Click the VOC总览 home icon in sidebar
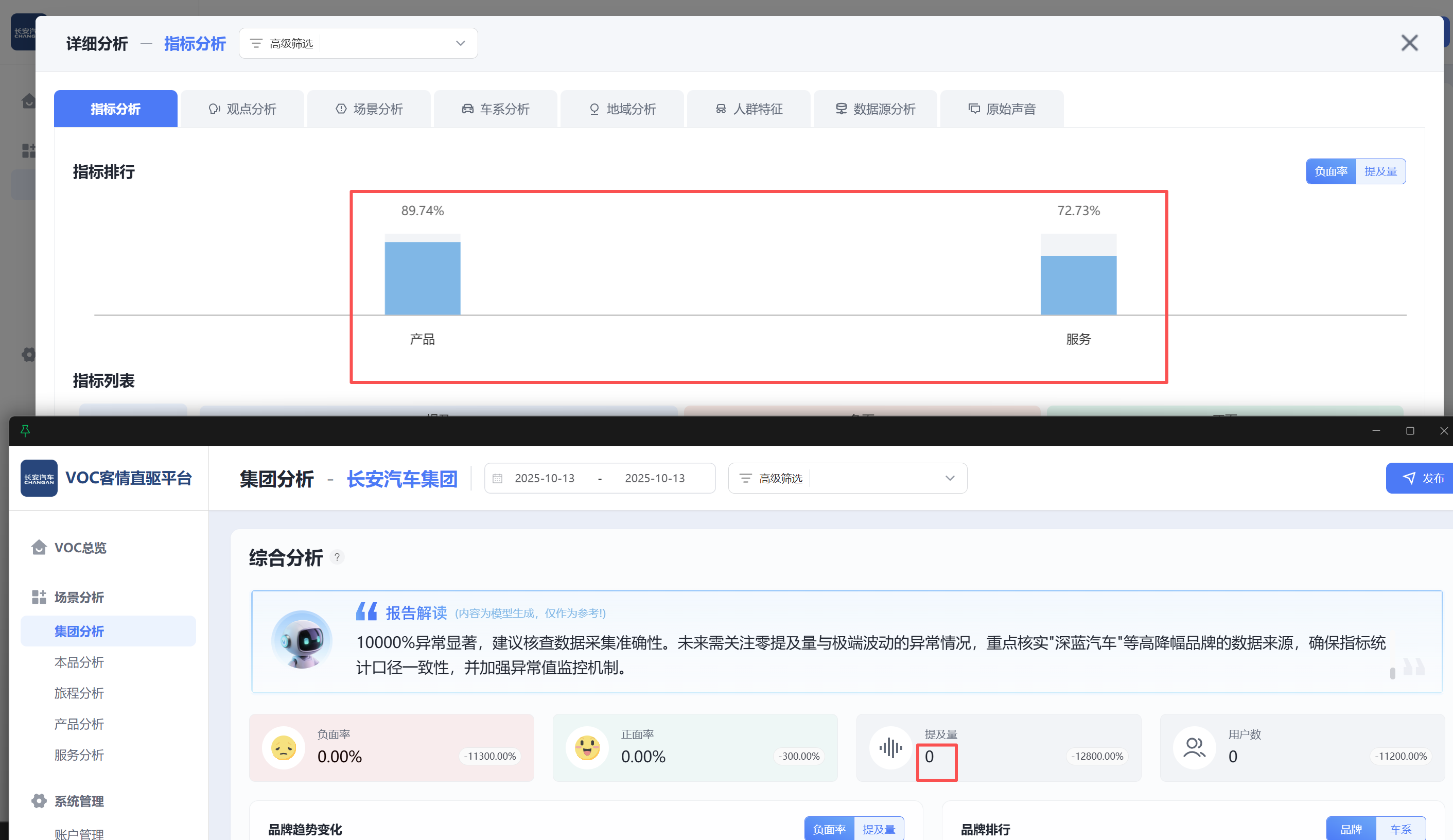Image resolution: width=1453 pixels, height=840 pixels. pos(39,547)
